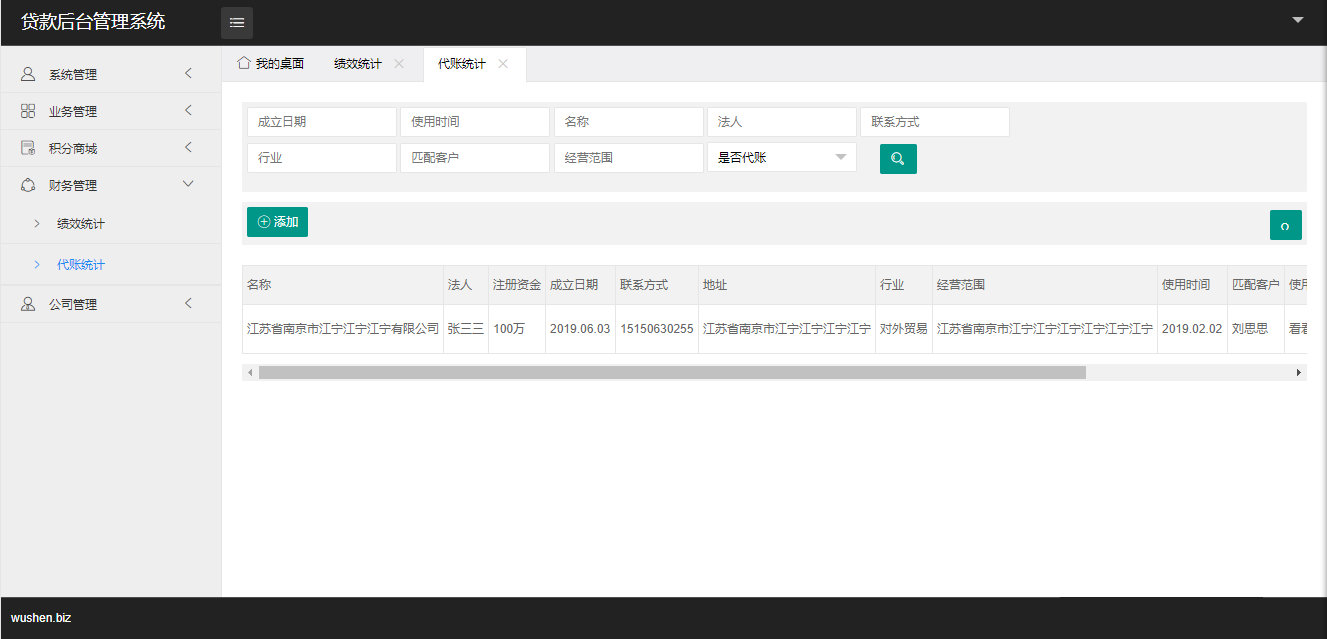Click the 成立日期 input field
This screenshot has width=1327, height=639.
point(321,122)
